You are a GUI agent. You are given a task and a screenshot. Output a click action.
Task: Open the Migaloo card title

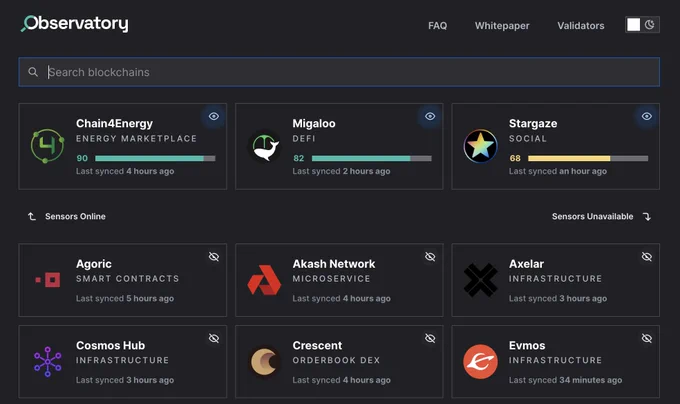click(314, 124)
